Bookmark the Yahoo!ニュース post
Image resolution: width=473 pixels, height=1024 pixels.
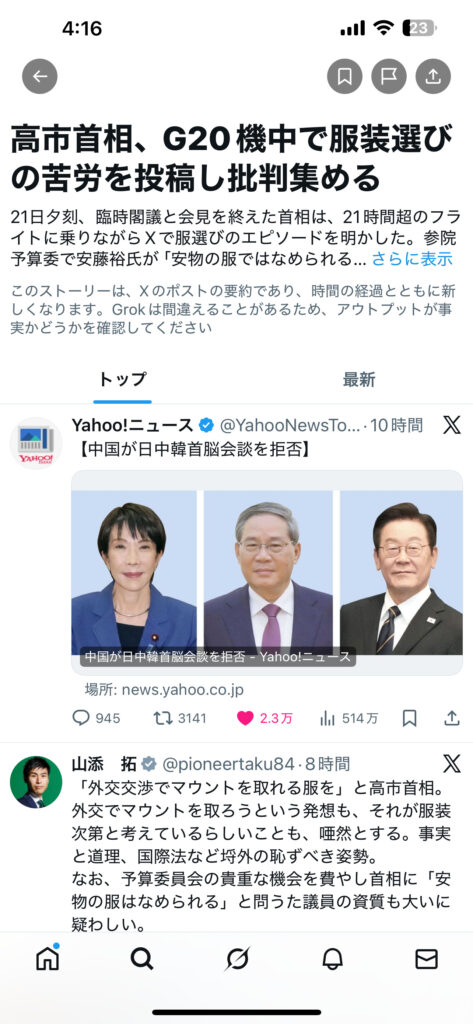[410, 718]
